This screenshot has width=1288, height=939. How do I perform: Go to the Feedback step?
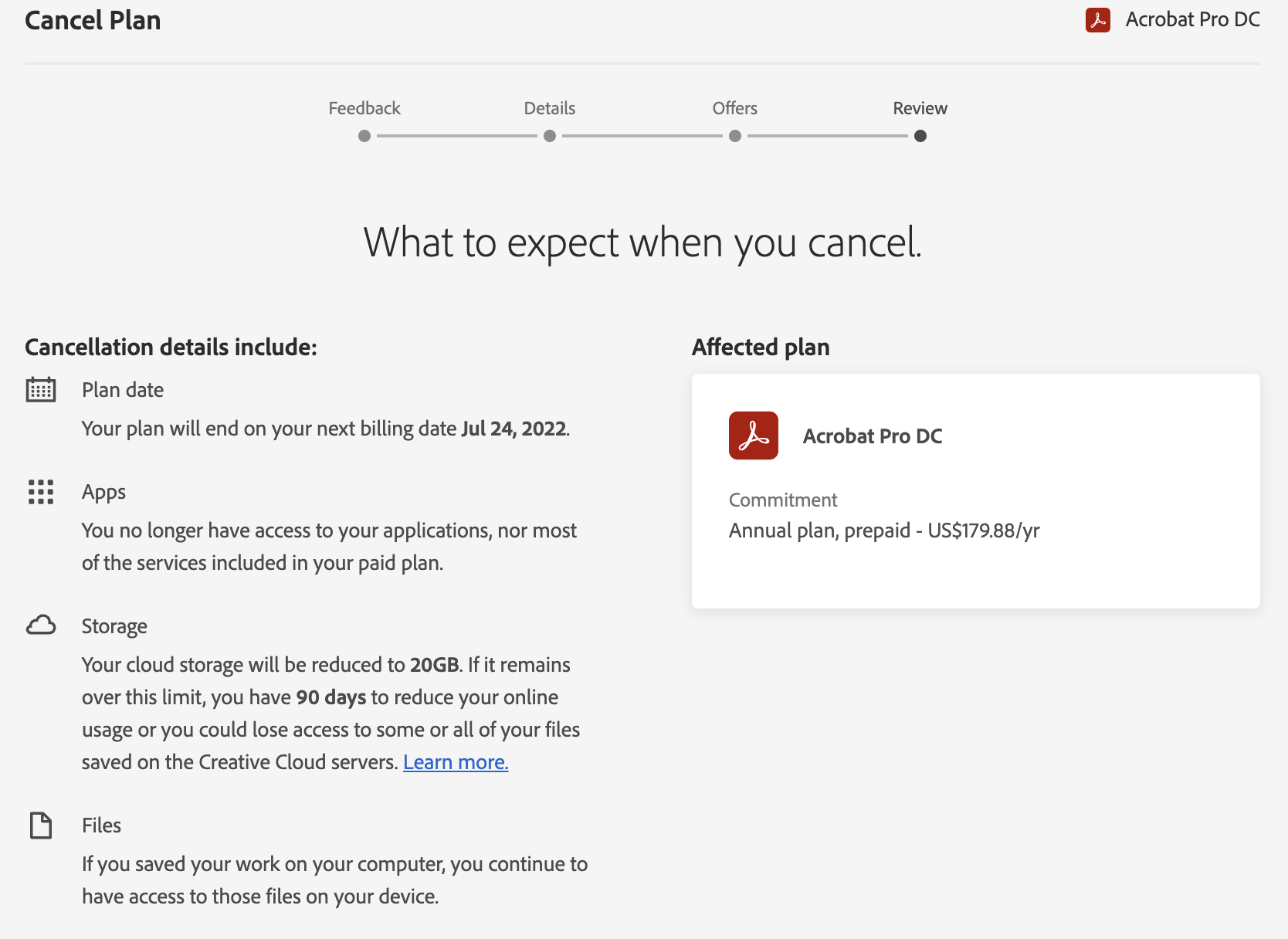coord(364,108)
